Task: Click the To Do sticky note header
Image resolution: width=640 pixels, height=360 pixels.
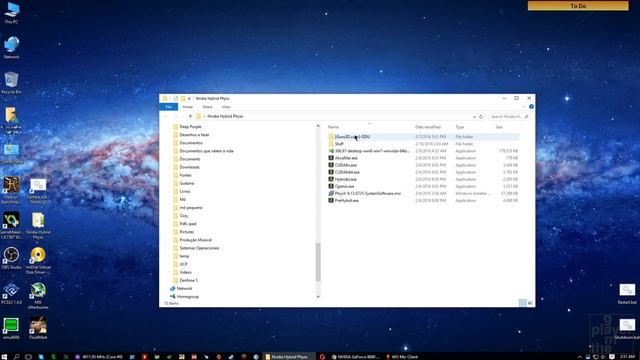Action: pos(578,6)
